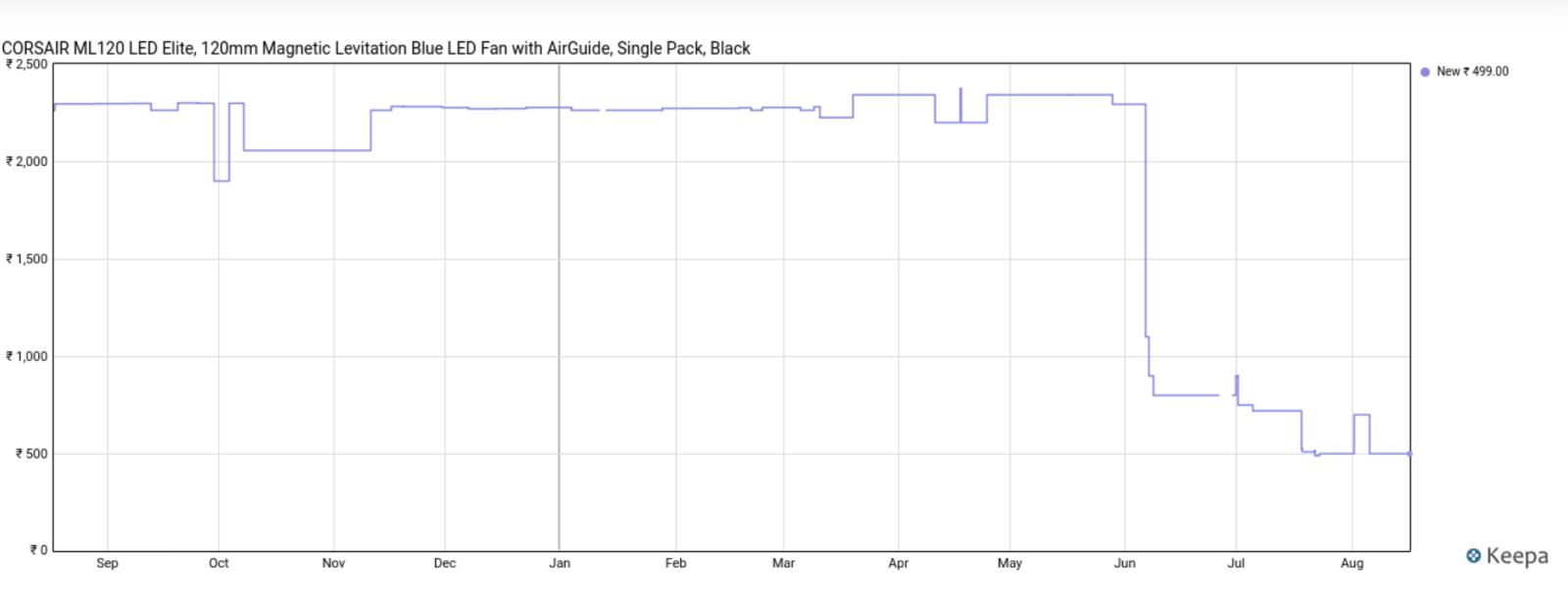1568x610 pixels.
Task: Click the ₹ 1,500 y-axis label
Action: pyautogui.click(x=26, y=259)
